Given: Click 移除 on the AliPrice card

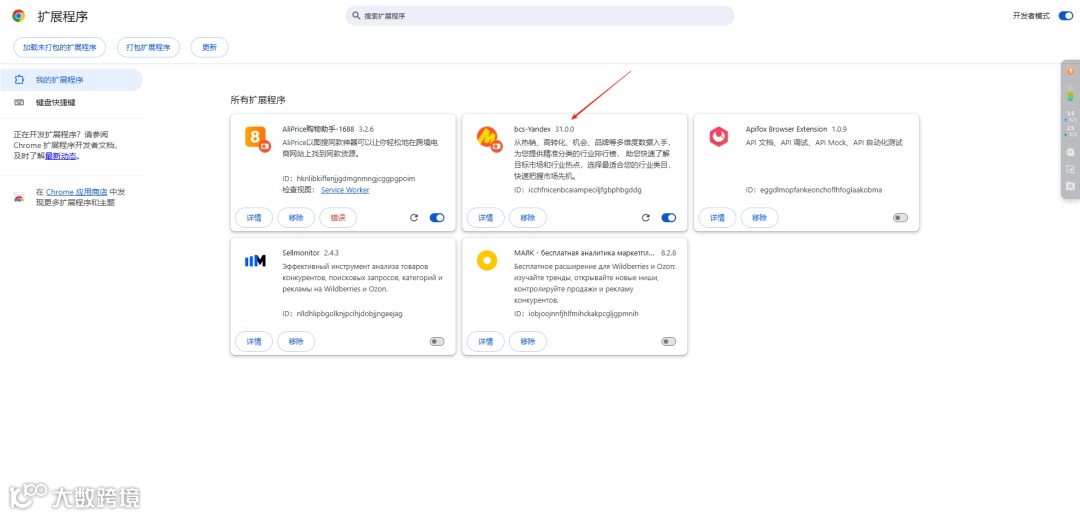Looking at the screenshot, I should point(296,218).
